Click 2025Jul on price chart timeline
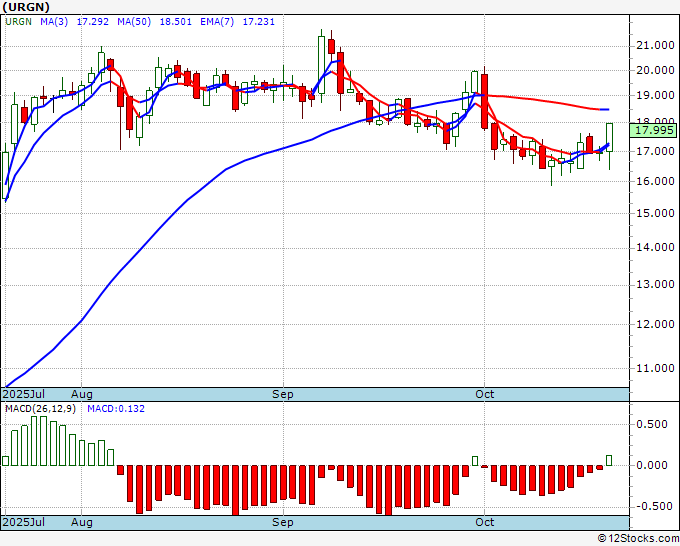This screenshot has width=680, height=546. (x=23, y=394)
